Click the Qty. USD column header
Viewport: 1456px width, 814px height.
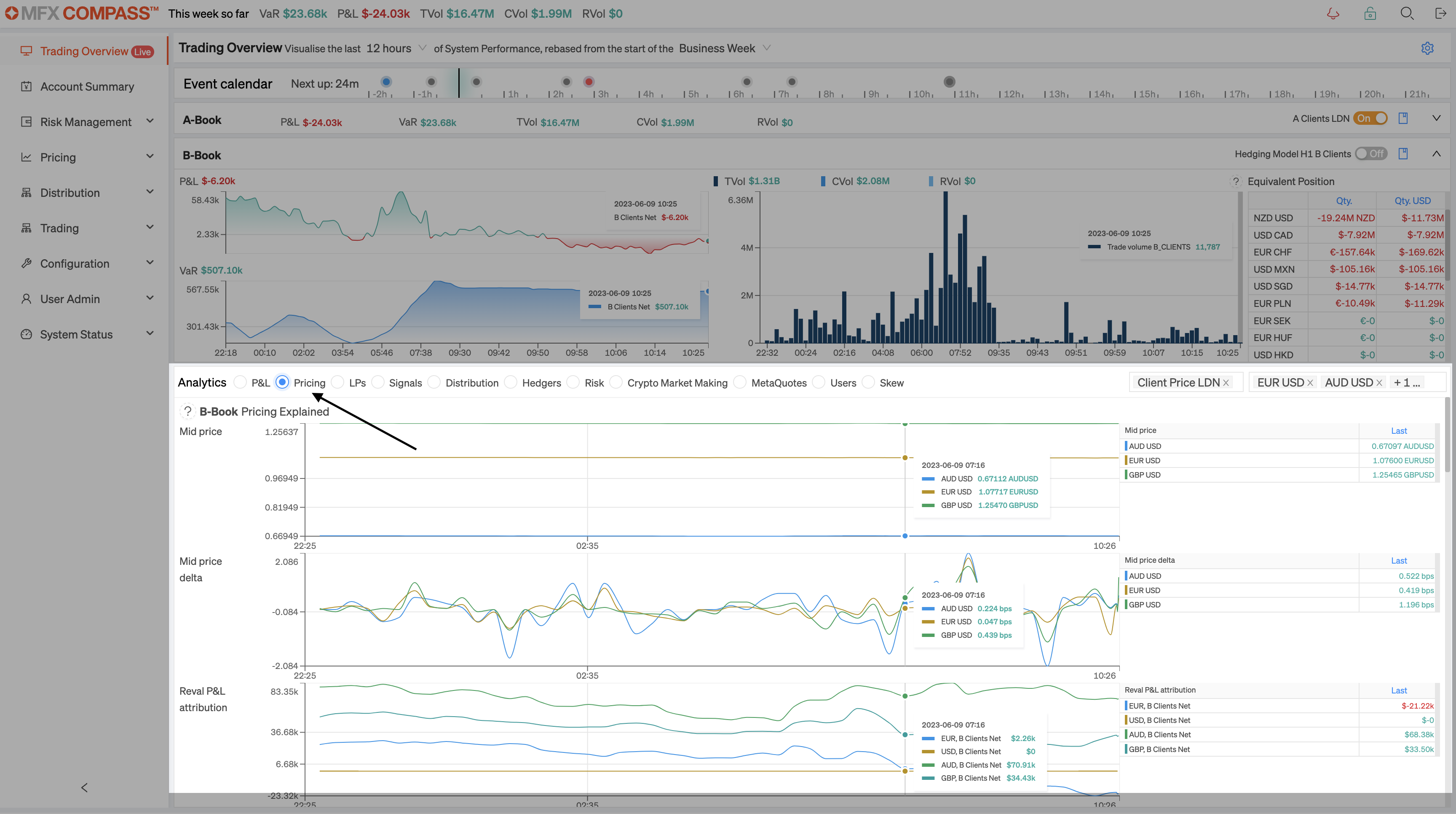pyautogui.click(x=1412, y=201)
